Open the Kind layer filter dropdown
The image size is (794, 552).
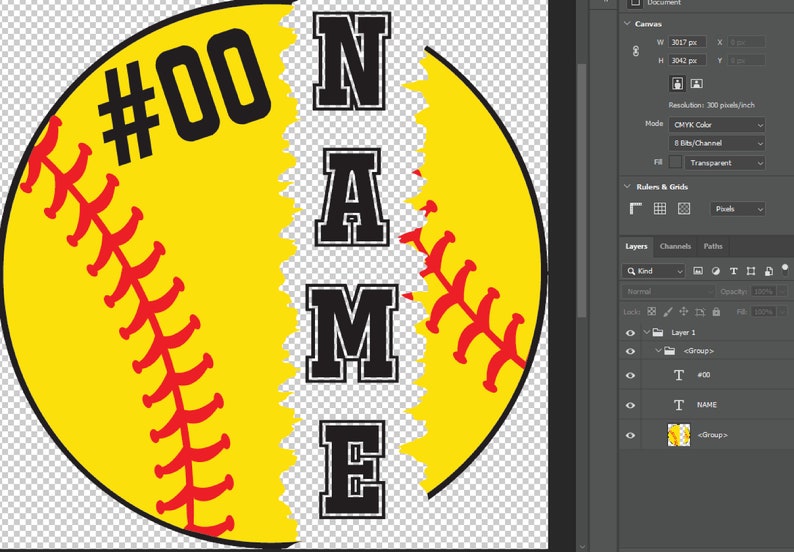pyautogui.click(x=653, y=271)
